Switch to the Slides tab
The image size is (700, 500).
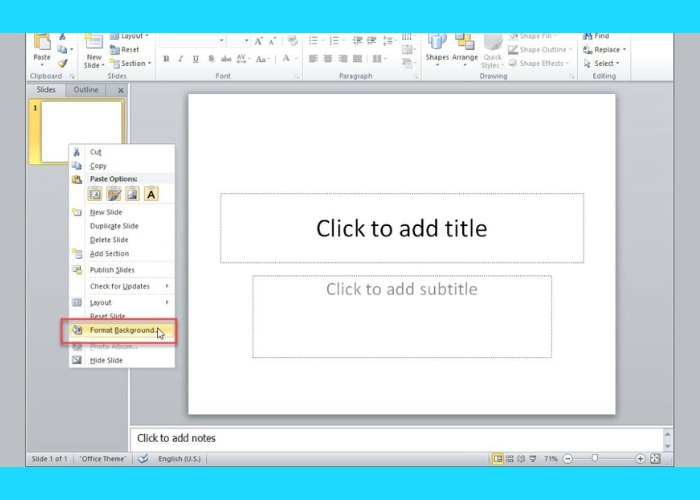click(x=46, y=90)
